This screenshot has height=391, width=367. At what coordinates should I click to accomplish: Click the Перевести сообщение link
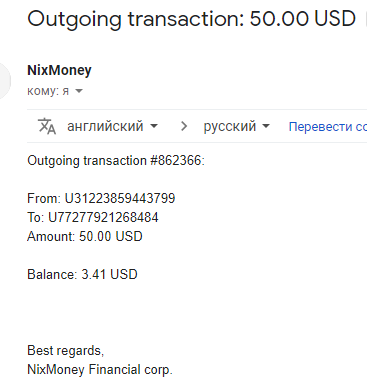click(x=328, y=127)
